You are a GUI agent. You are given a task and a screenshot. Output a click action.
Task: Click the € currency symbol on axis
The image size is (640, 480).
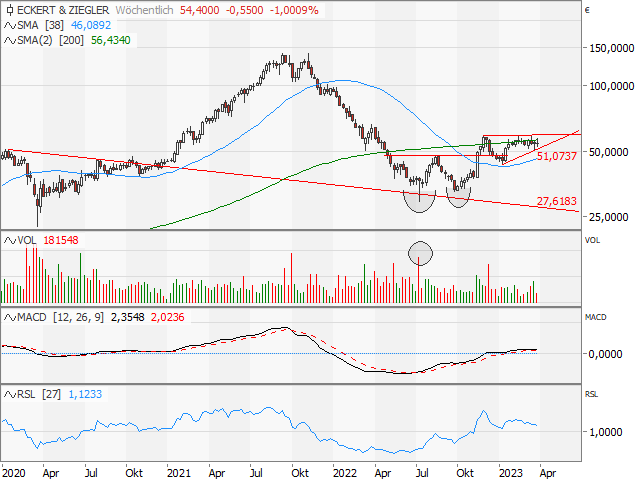point(587,11)
